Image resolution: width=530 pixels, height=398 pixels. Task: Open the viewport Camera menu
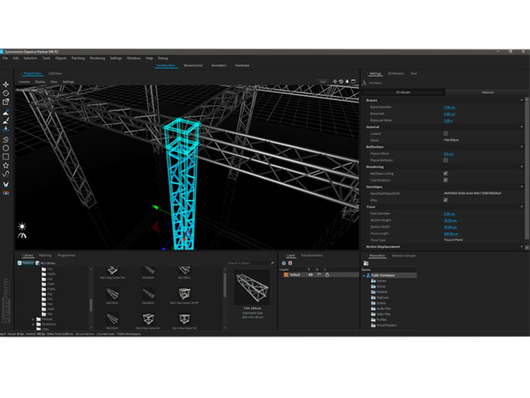[24, 82]
